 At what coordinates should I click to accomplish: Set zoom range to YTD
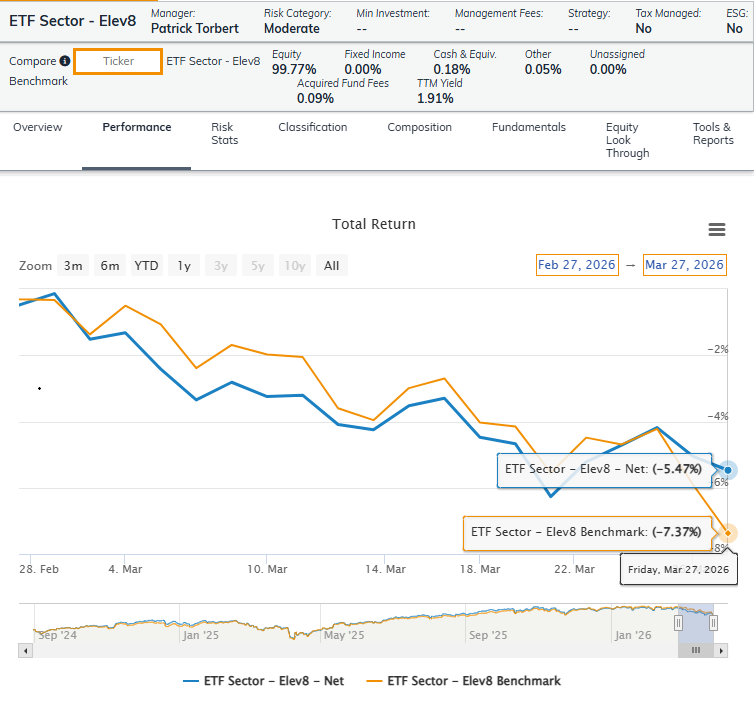click(146, 266)
